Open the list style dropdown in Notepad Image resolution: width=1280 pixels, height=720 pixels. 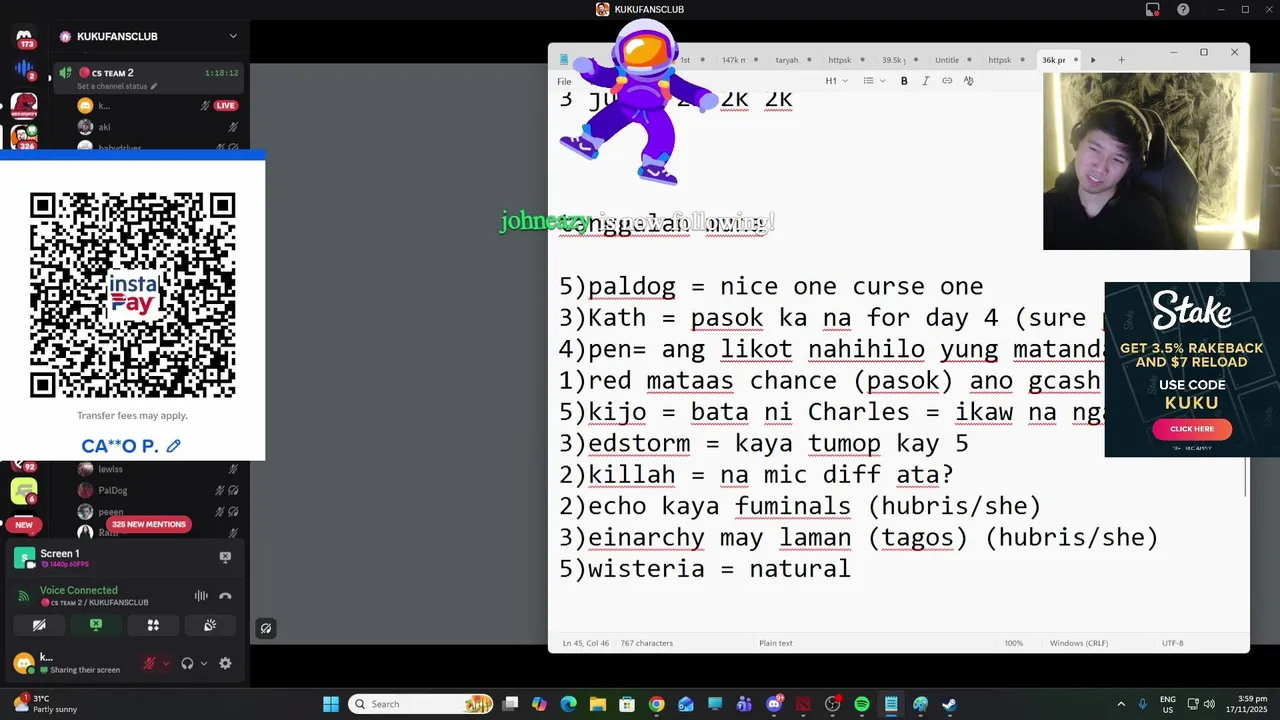(873, 81)
